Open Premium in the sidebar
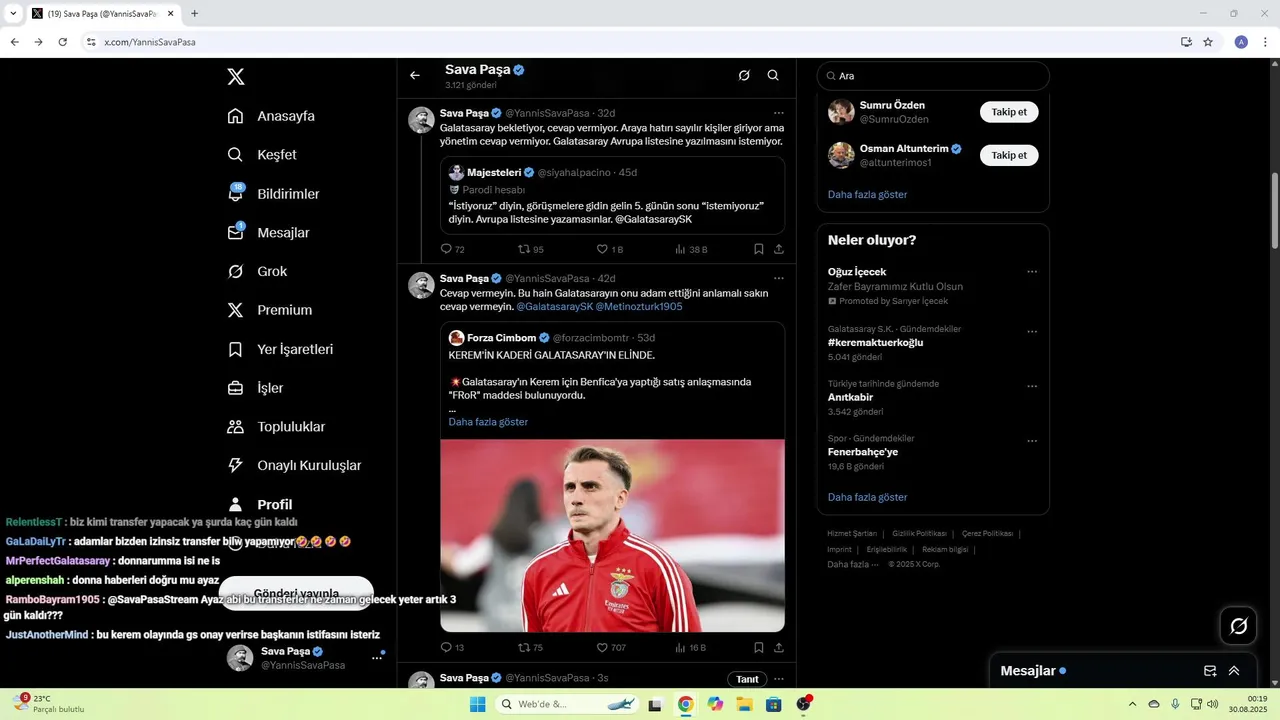The image size is (1280, 720). pyautogui.click(x=270, y=311)
